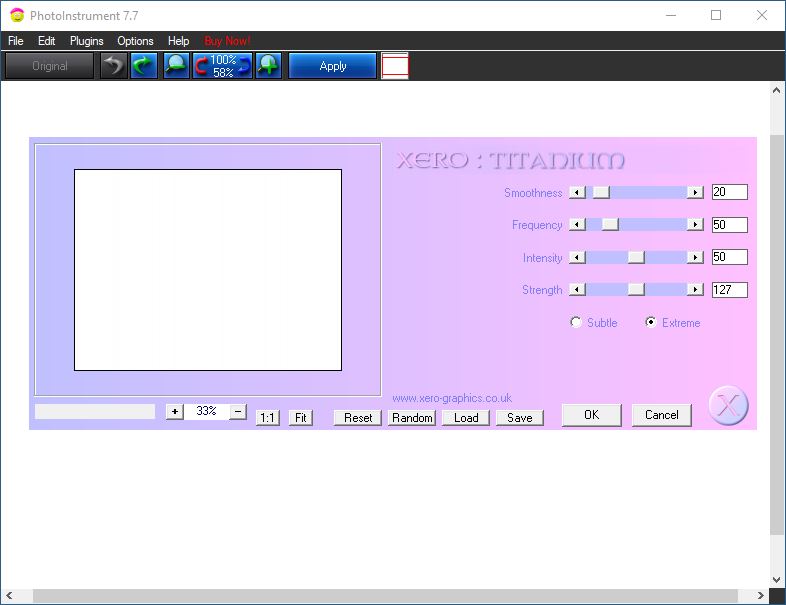Open the Options menu

tap(135, 41)
